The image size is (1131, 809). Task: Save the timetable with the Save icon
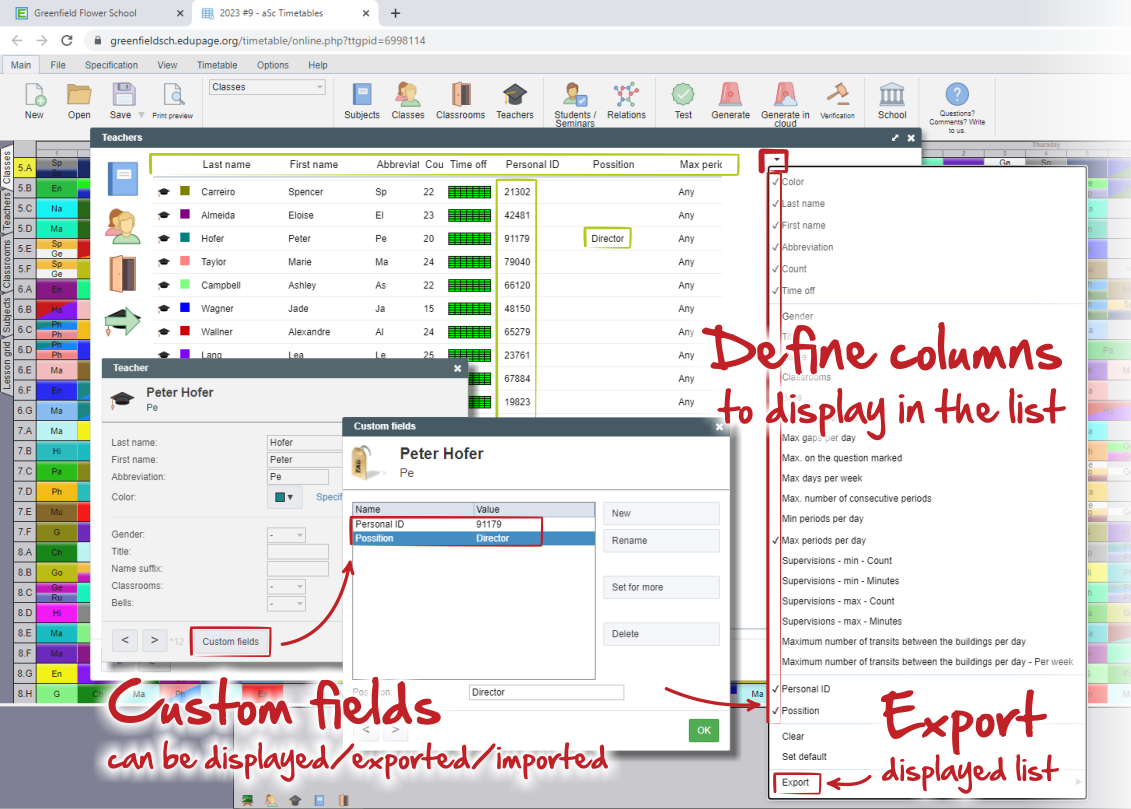tap(122, 100)
